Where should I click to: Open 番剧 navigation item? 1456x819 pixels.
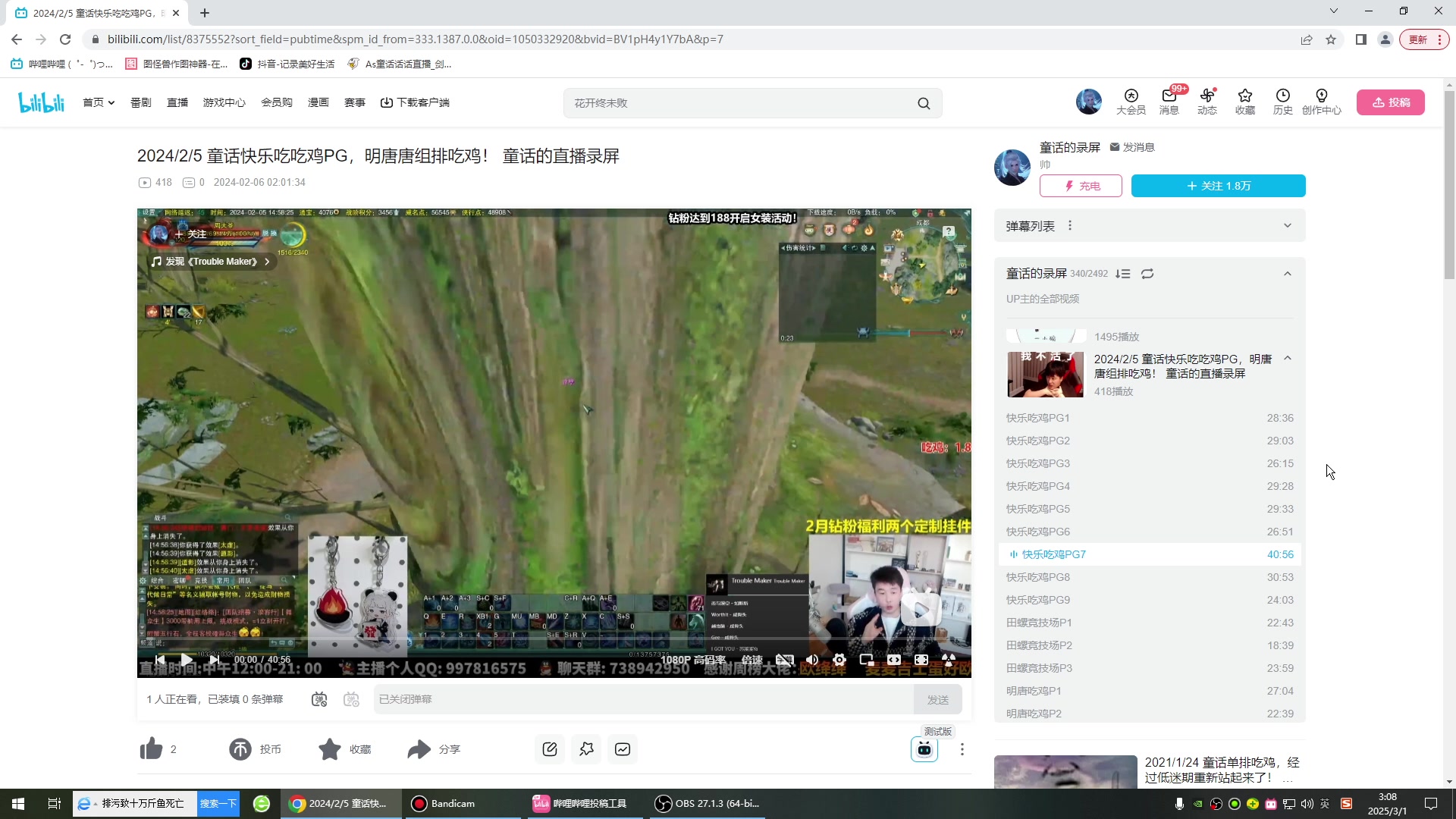pyautogui.click(x=141, y=102)
